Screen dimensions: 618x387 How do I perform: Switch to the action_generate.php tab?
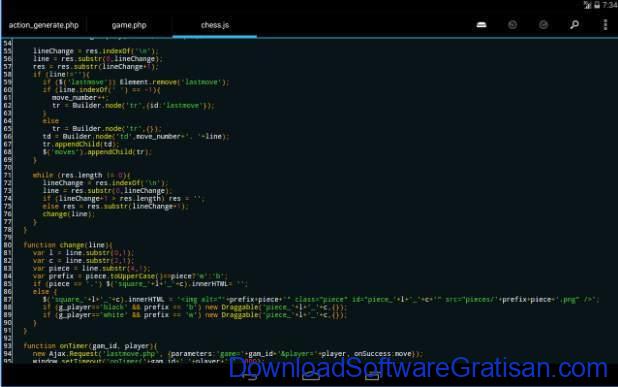44,25
